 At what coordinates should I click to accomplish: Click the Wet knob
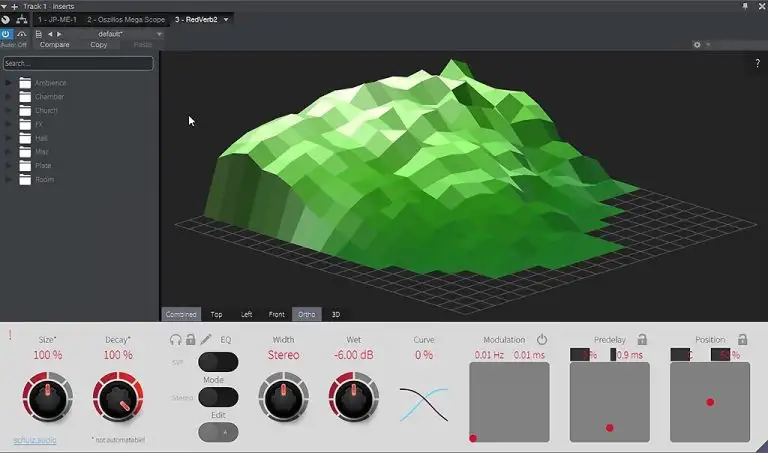tap(354, 397)
